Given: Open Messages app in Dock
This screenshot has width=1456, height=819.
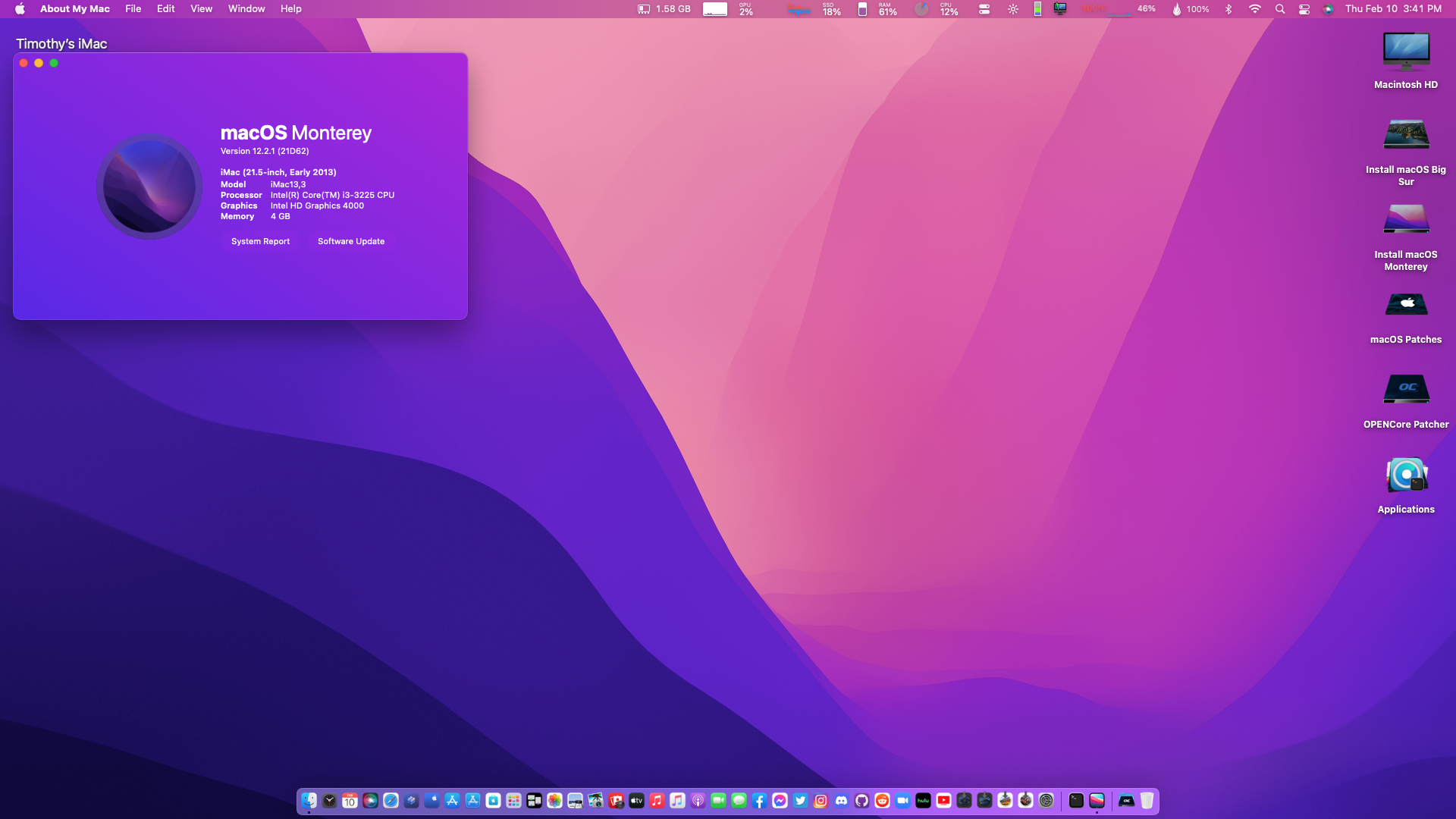Looking at the screenshot, I should (739, 800).
